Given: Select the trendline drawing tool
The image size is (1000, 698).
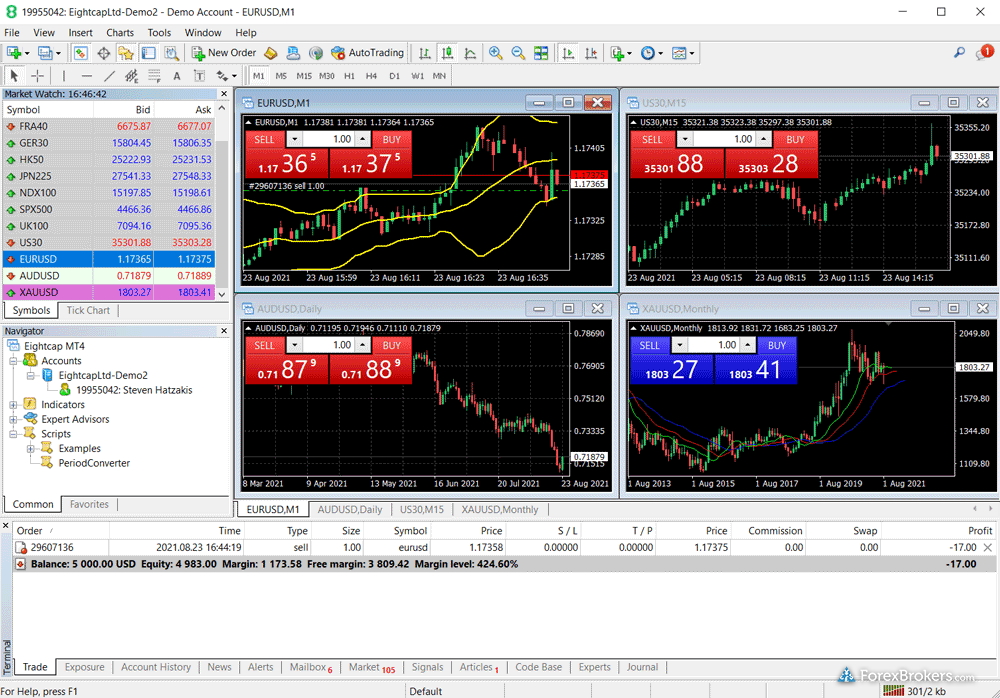Looking at the screenshot, I should pyautogui.click(x=108, y=76).
